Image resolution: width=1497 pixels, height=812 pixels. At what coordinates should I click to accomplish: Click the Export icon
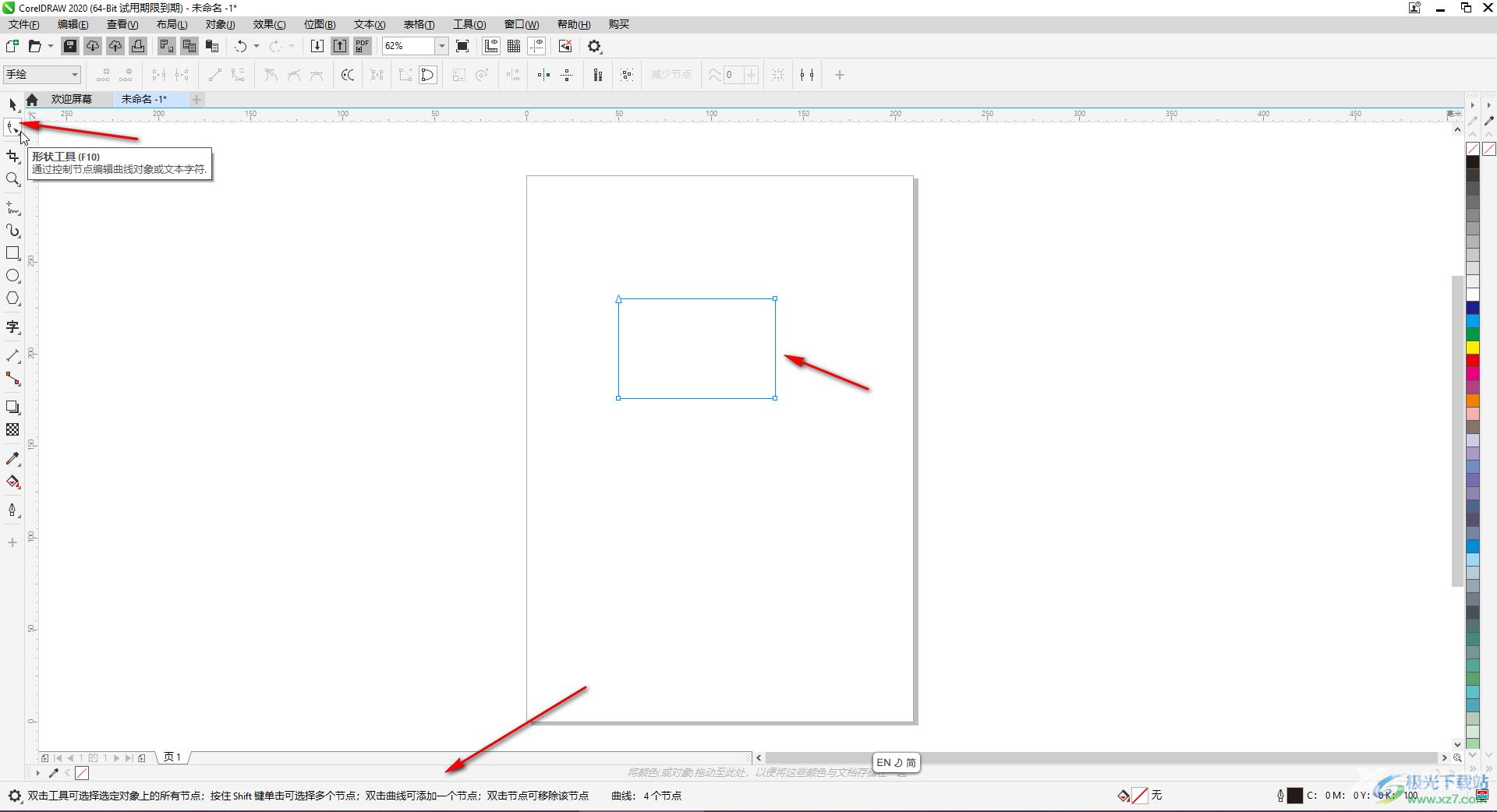(x=340, y=46)
